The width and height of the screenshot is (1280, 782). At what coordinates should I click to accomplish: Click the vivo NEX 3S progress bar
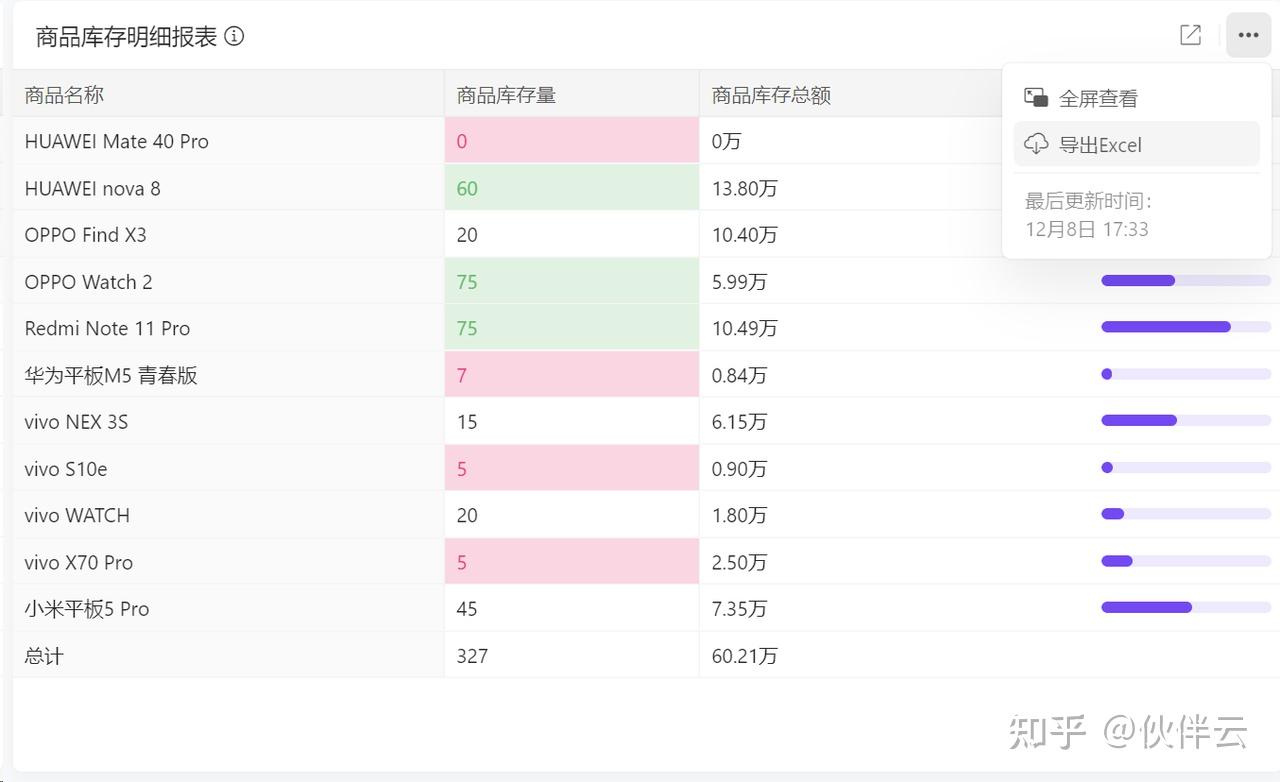(x=1185, y=421)
